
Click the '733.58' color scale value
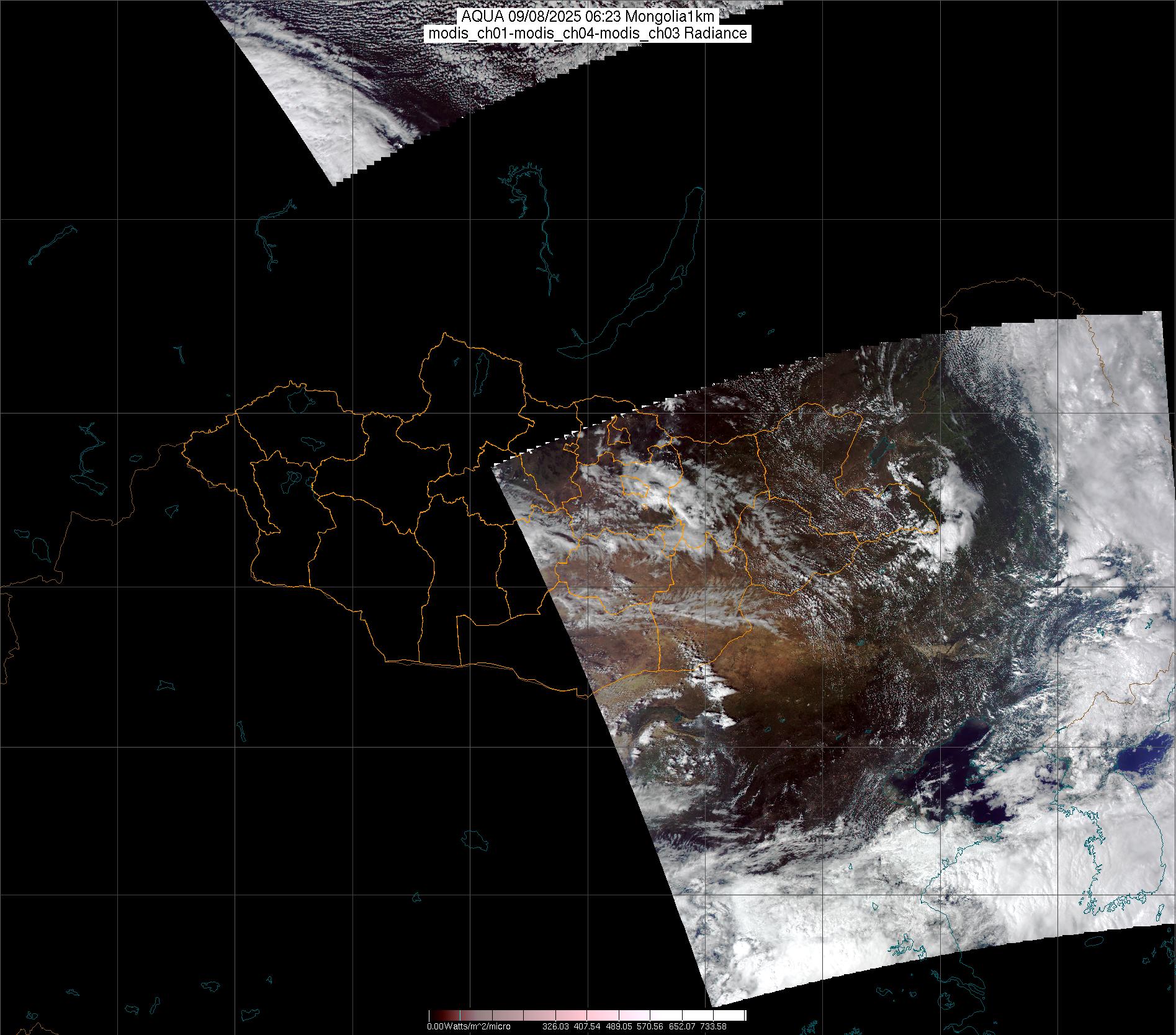pos(712,1026)
